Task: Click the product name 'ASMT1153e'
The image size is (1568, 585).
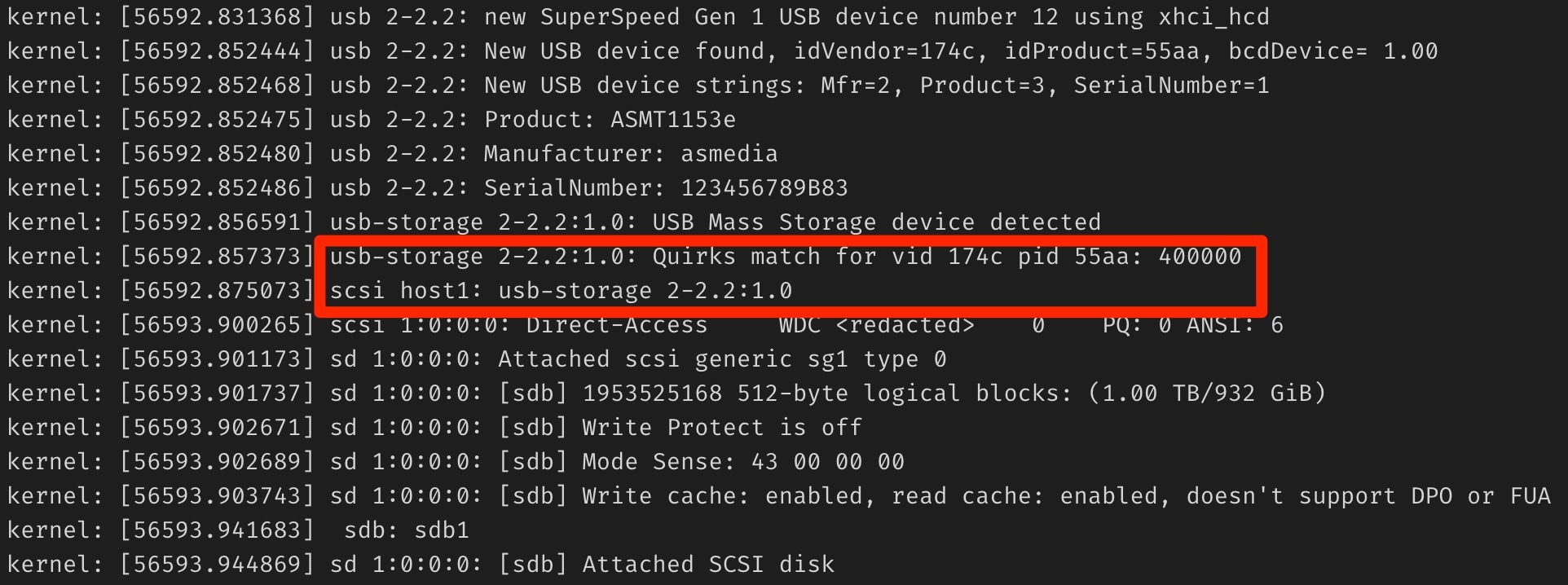Action: click(673, 120)
